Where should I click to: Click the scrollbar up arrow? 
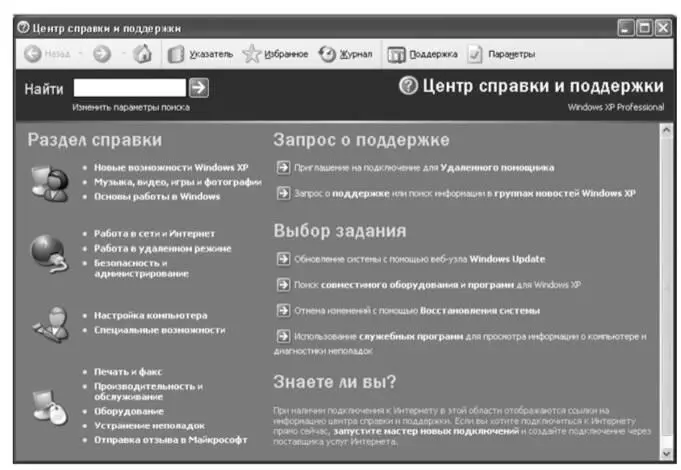[x=666, y=130]
